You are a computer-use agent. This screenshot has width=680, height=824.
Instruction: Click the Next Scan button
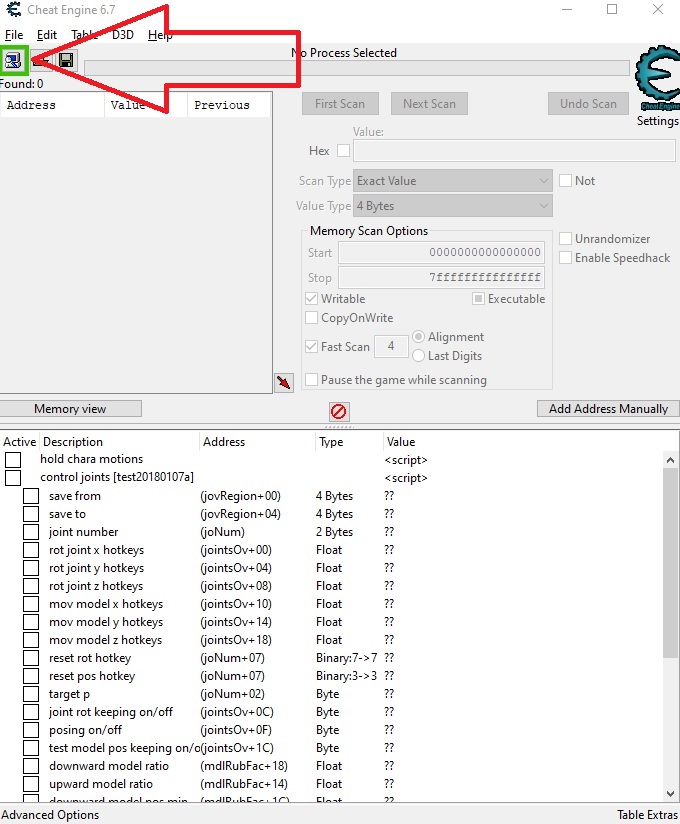(429, 104)
